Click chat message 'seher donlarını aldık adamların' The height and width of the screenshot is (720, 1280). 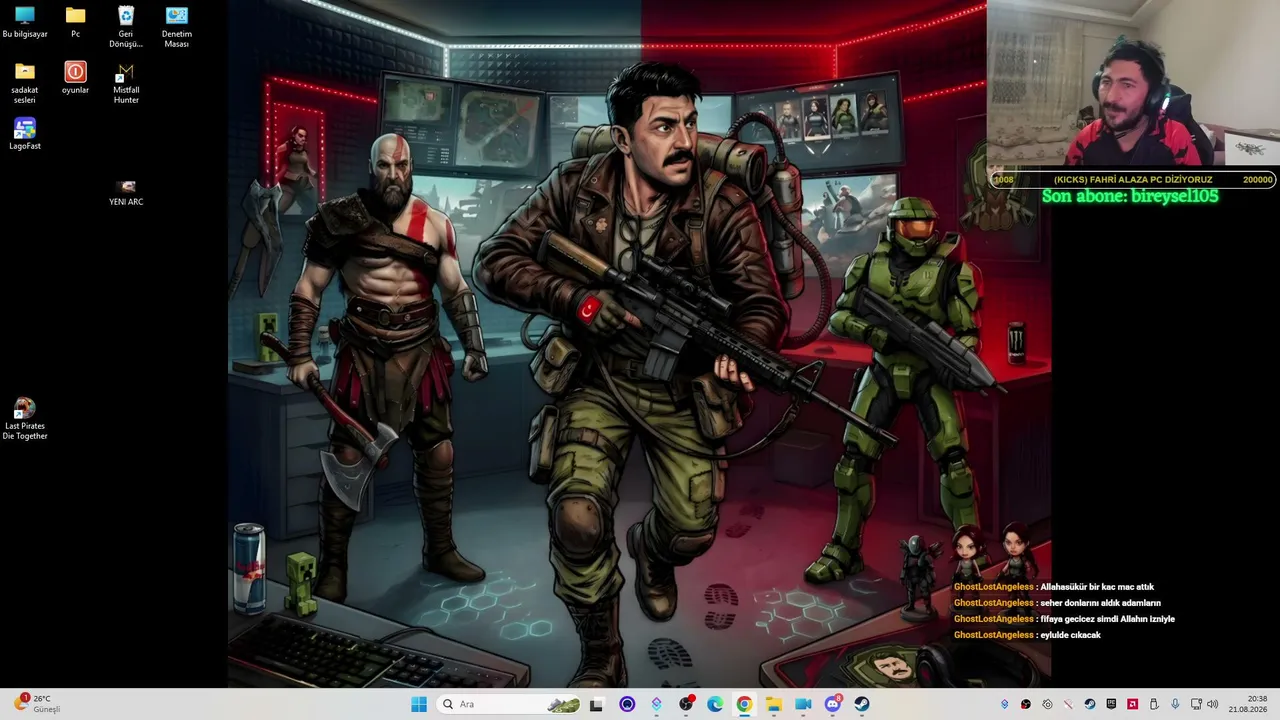coord(1100,603)
